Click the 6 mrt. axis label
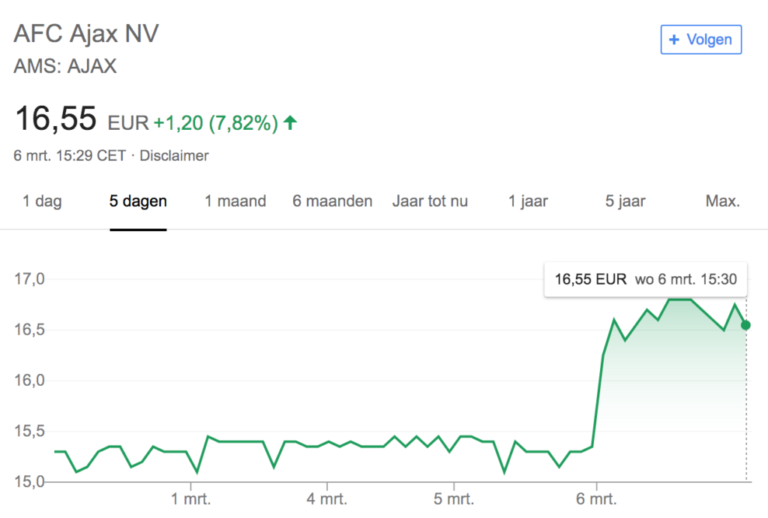Viewport: 768px width, 518px height. pos(595,499)
